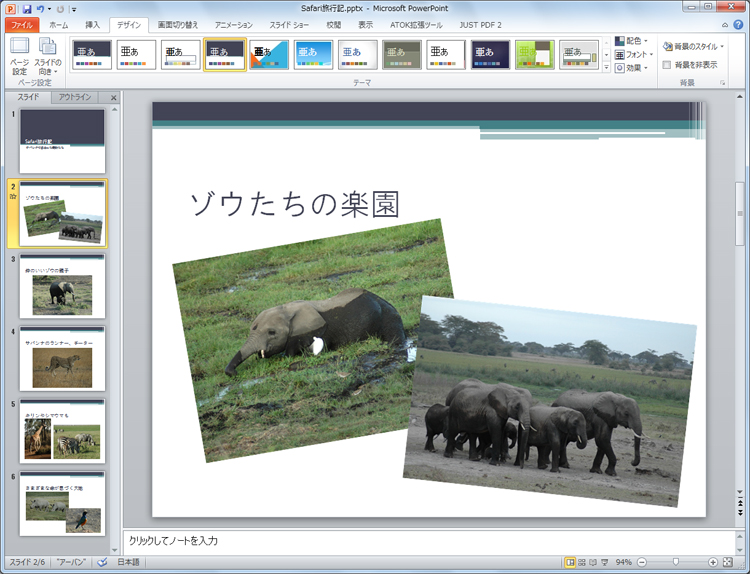Apply the first theme thumbnail in gallery
750x574 pixels.
tap(92, 55)
